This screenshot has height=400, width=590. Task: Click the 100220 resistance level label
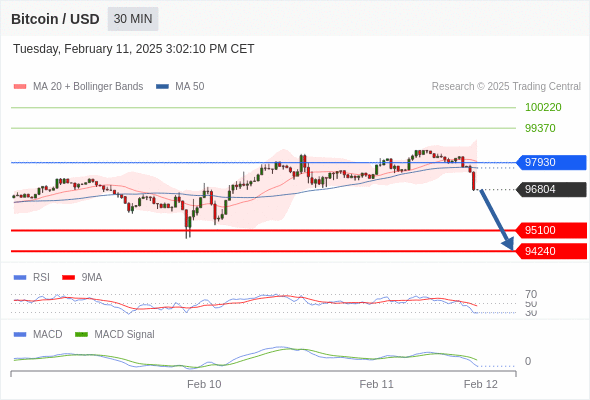[x=543, y=107]
